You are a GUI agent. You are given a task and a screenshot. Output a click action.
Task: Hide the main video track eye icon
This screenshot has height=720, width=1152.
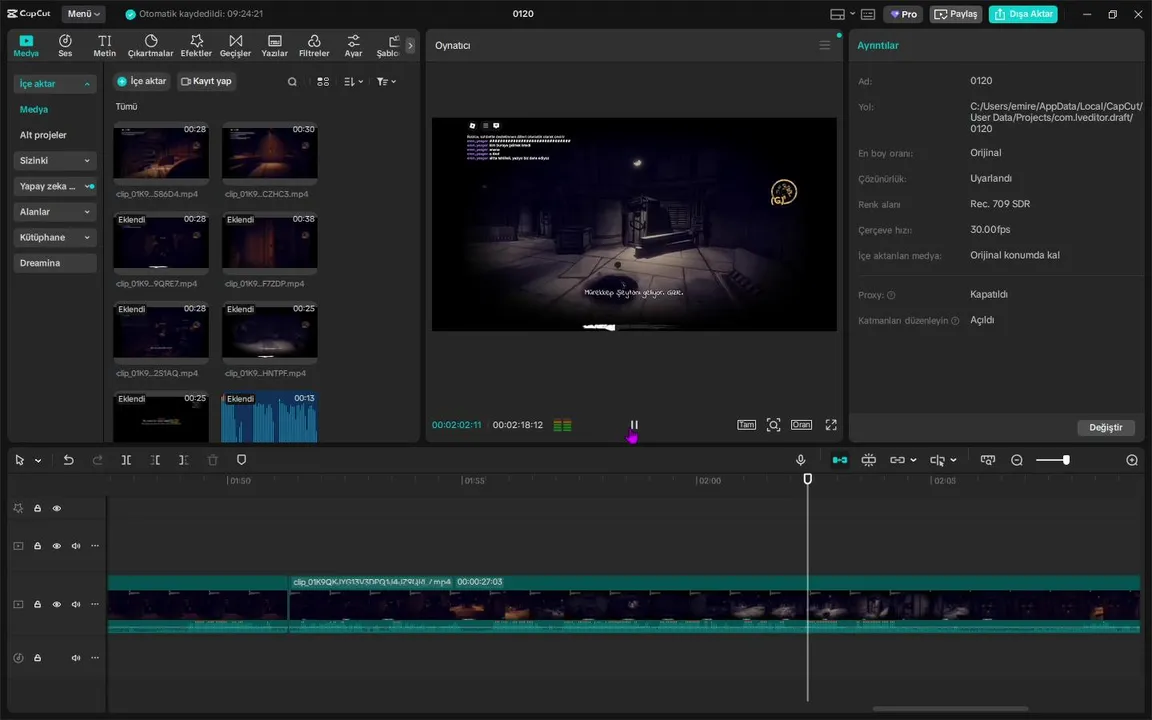(57, 604)
